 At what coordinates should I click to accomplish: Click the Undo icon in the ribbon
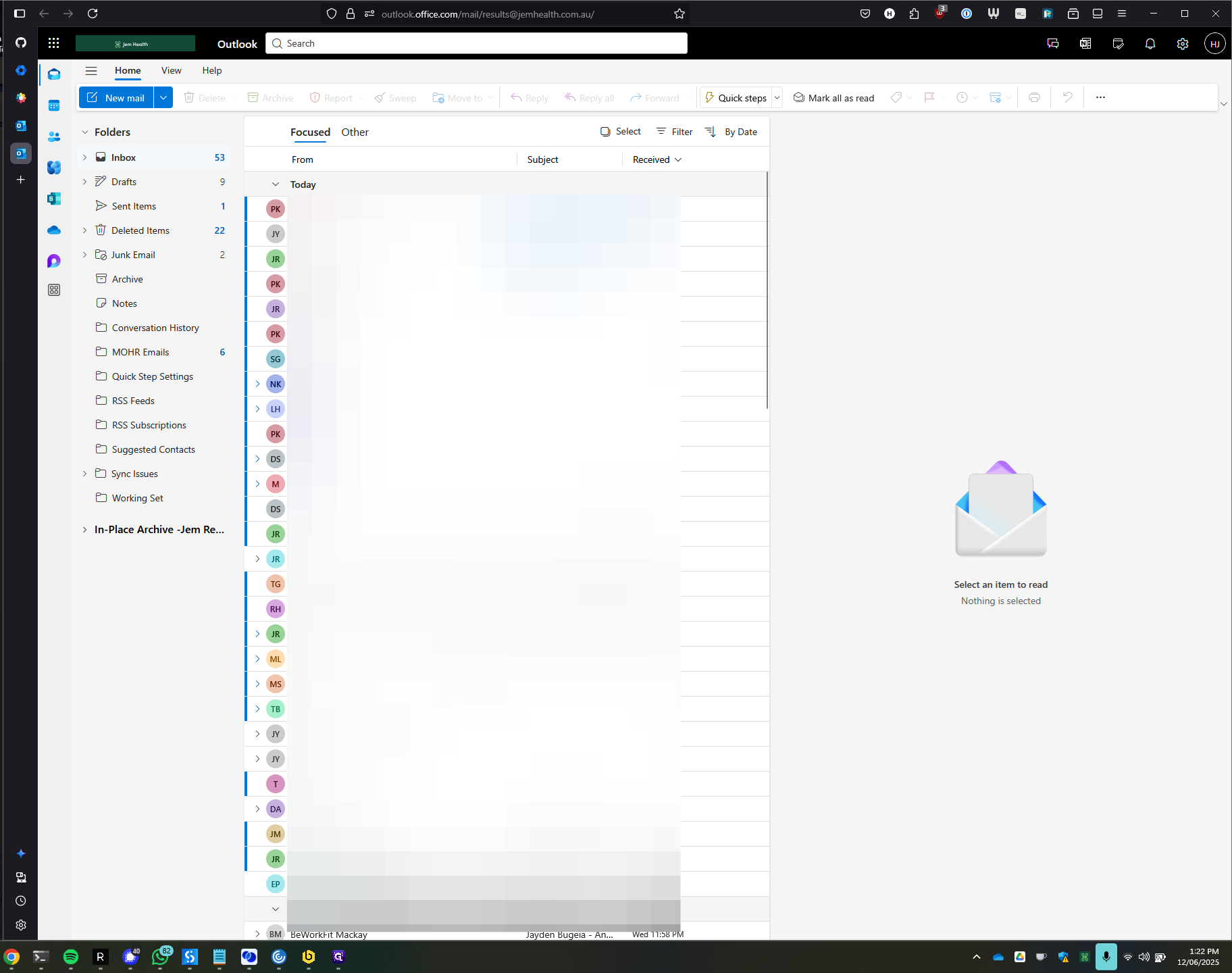tap(1067, 97)
